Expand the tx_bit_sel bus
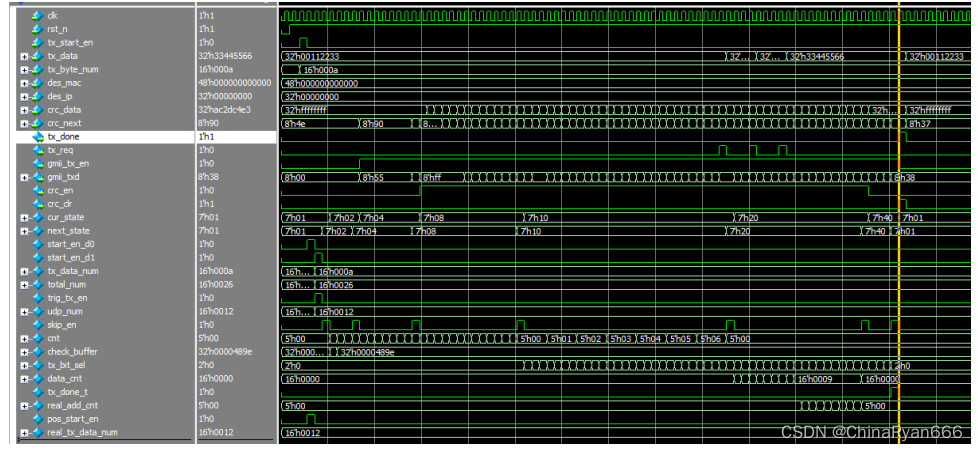The width and height of the screenshot is (978, 452). [x=24, y=365]
